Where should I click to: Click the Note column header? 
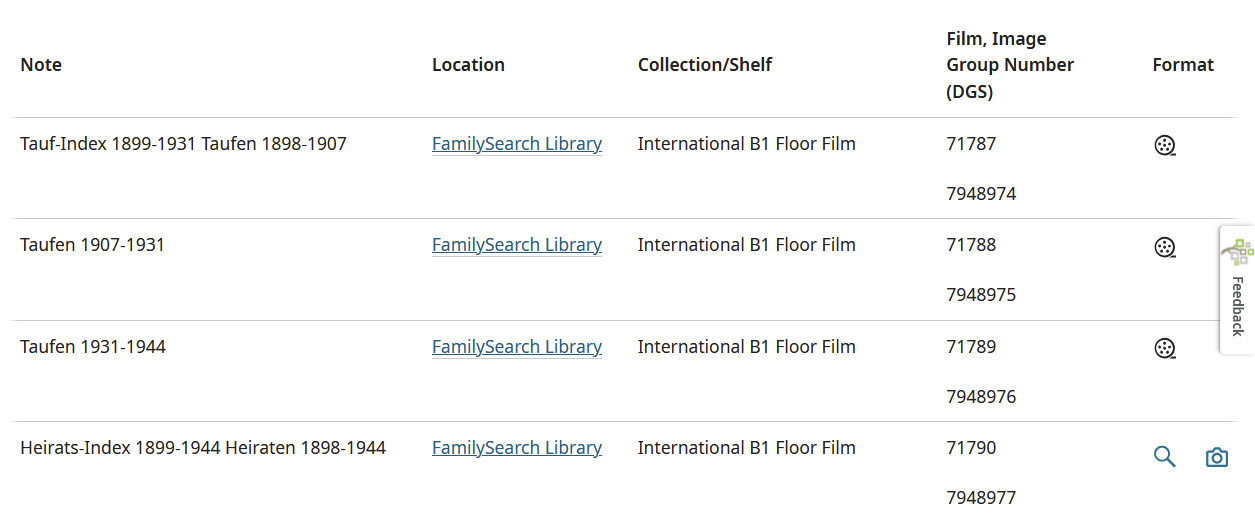pos(41,65)
